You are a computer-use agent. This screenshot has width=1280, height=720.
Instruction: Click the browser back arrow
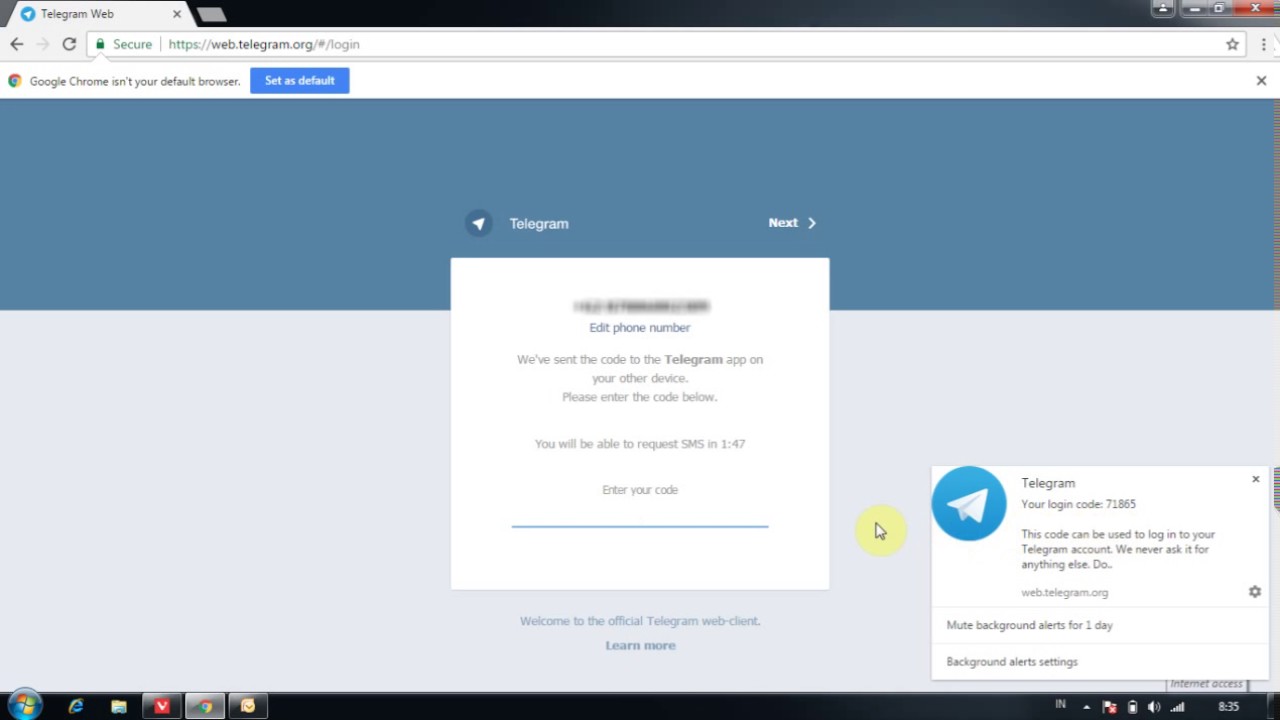[16, 44]
